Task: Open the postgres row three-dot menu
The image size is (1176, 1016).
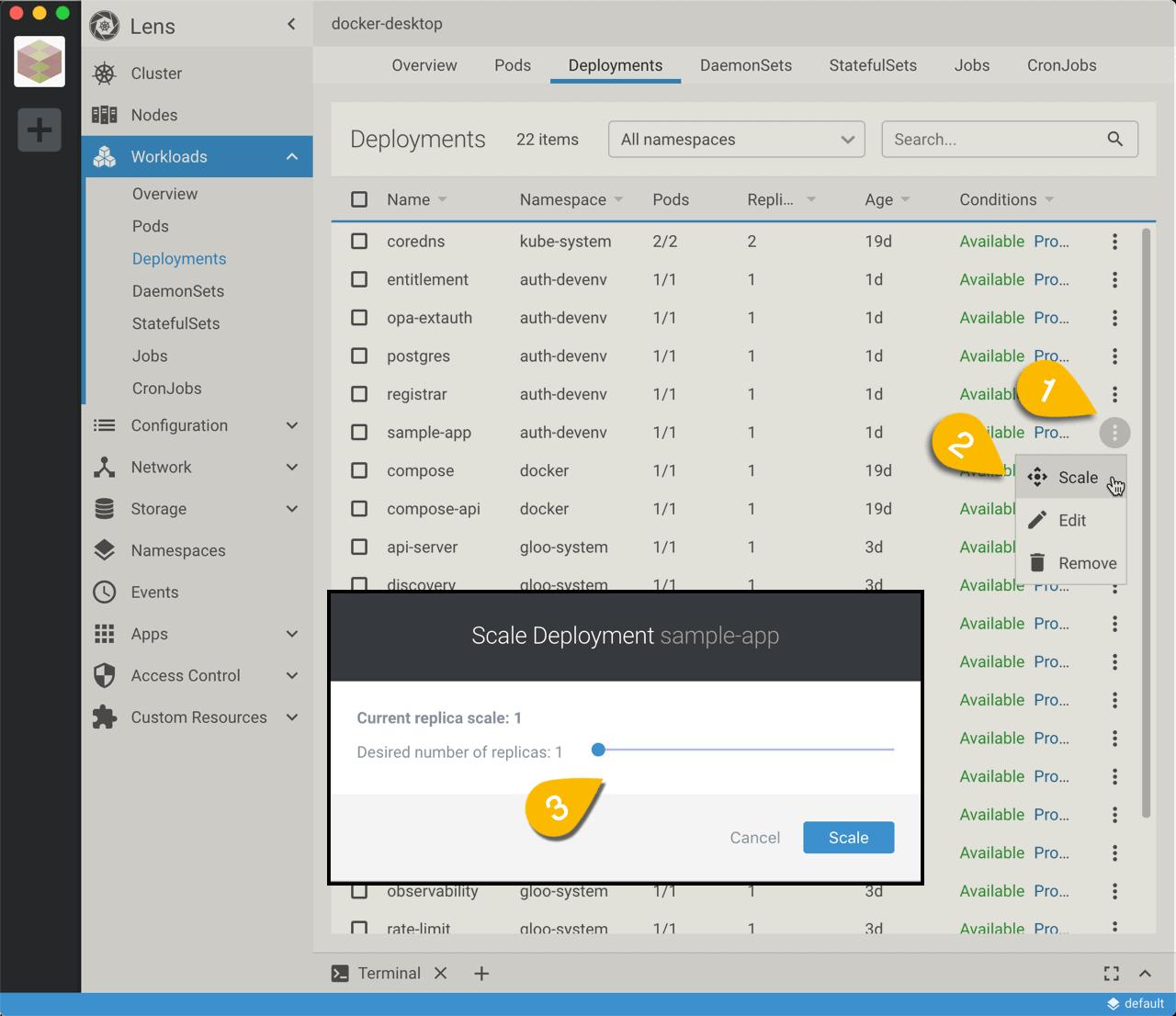Action: 1114,356
